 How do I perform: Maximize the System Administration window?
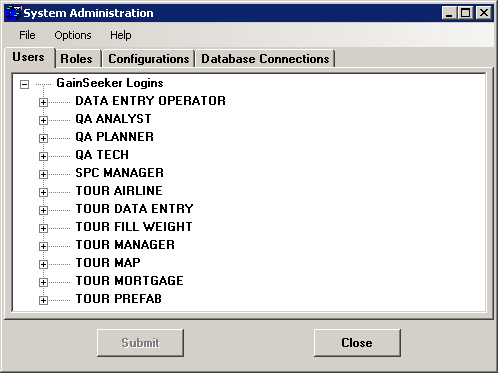[466, 13]
